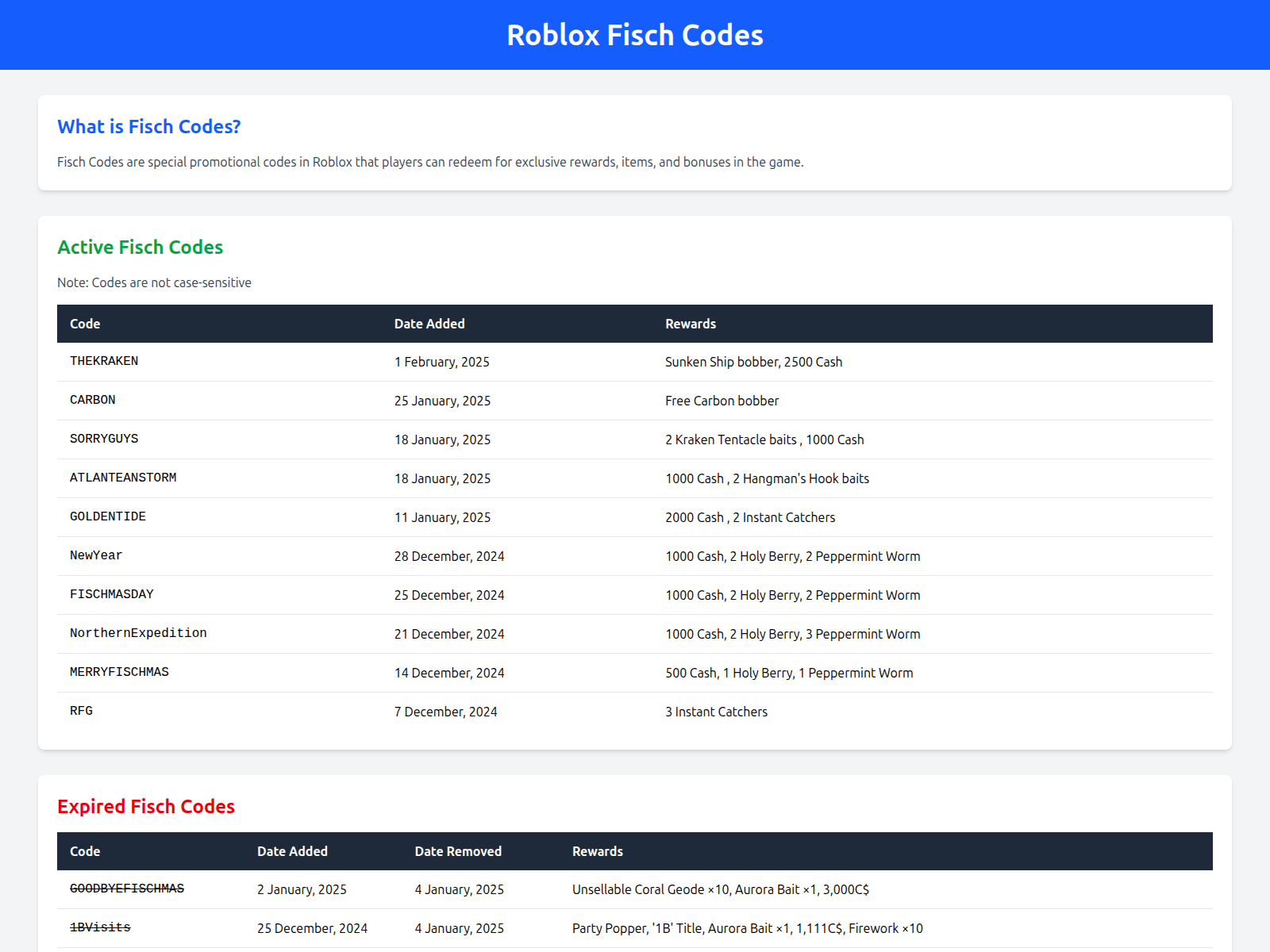The width and height of the screenshot is (1270, 952).
Task: Click the Code column header in active table
Action: point(85,324)
